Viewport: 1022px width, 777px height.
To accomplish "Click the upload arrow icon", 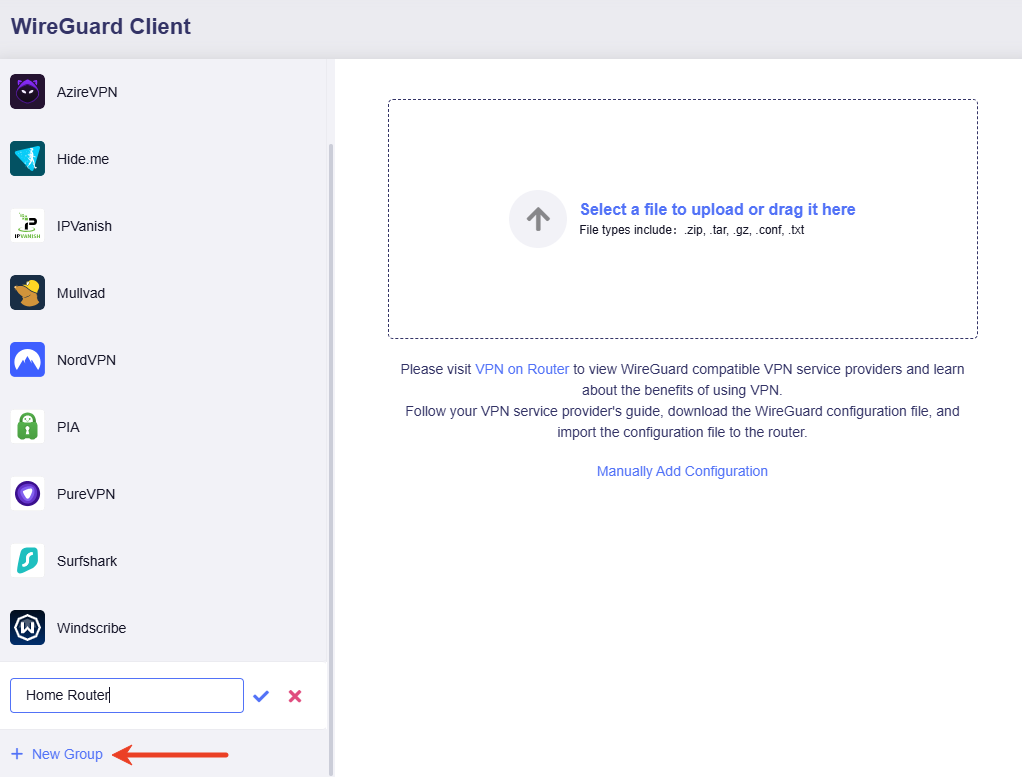I will pos(537,219).
